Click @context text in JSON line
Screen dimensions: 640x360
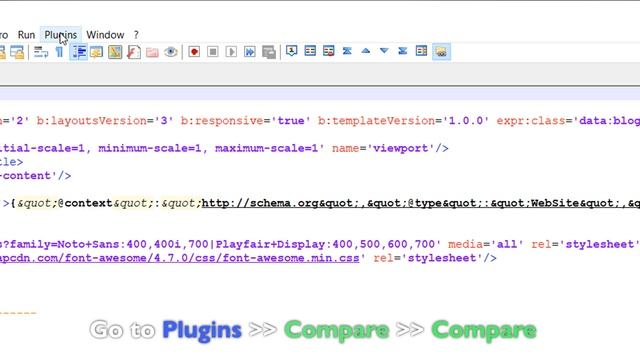[x=85, y=203]
